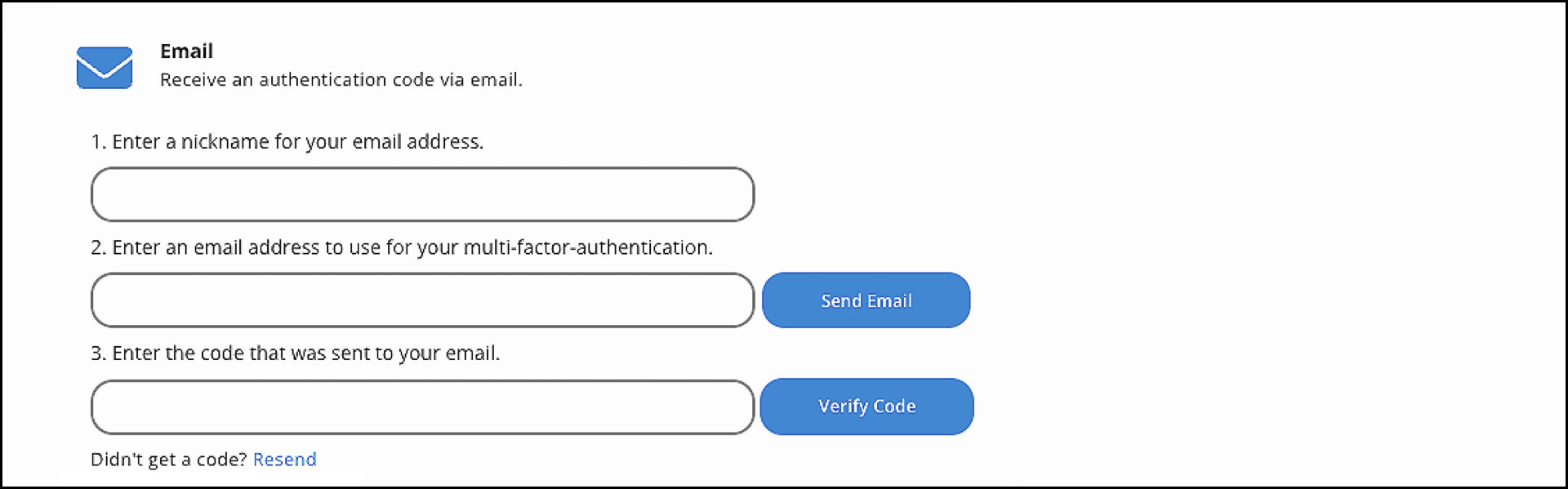
Task: Click the Didn't get a code text
Action: (168, 459)
